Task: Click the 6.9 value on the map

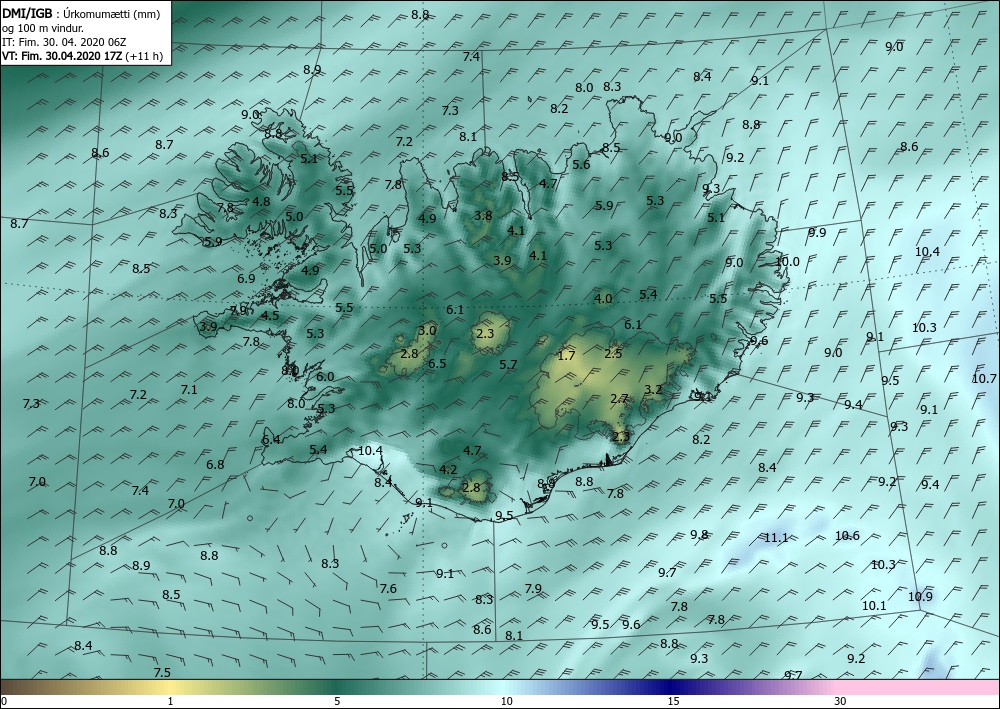Action: (246, 279)
